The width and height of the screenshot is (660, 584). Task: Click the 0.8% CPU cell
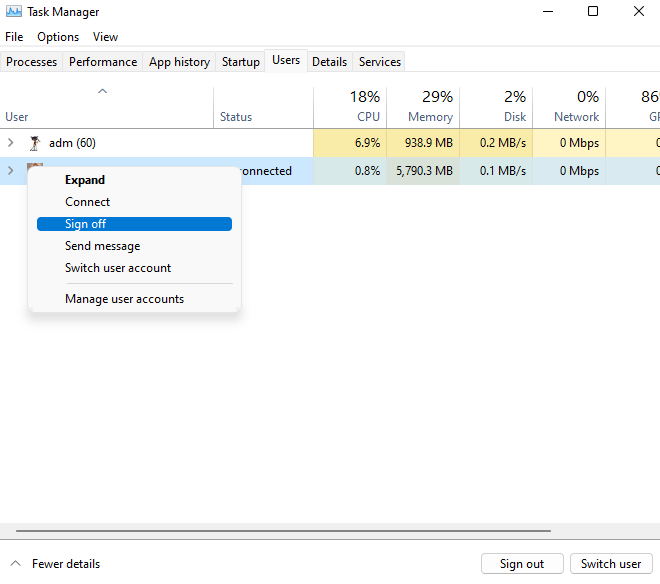click(350, 171)
